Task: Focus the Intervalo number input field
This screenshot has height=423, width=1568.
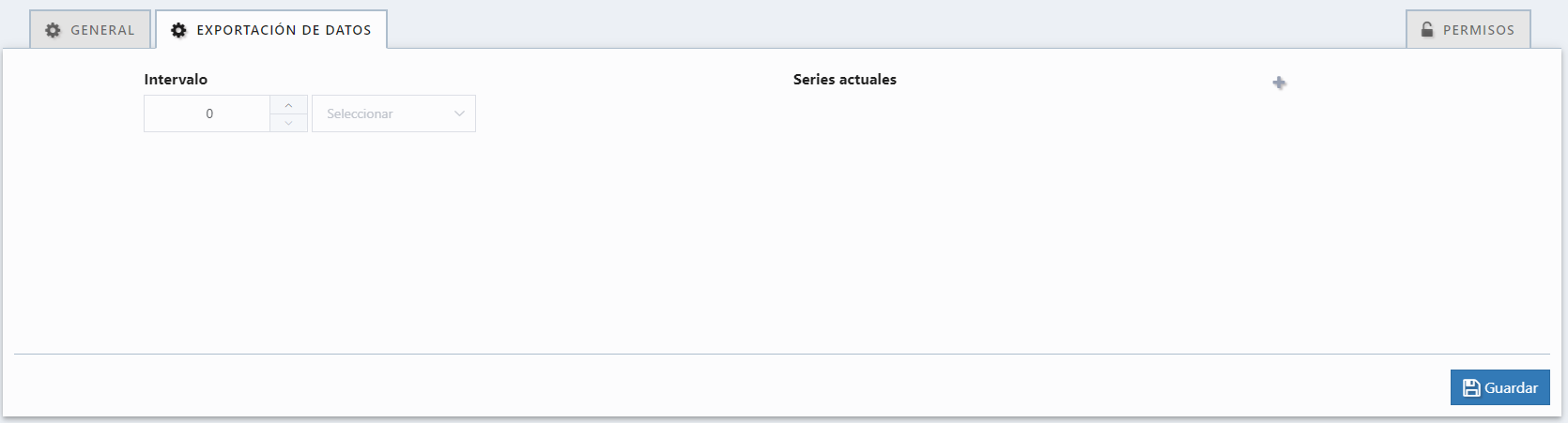Action: point(208,113)
